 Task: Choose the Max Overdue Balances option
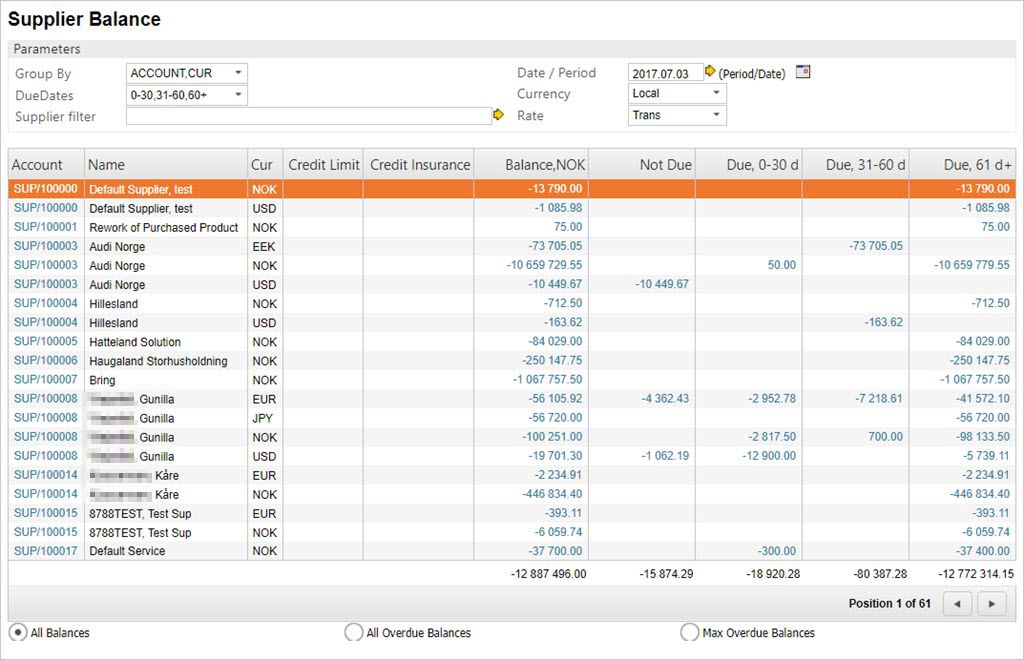point(689,633)
